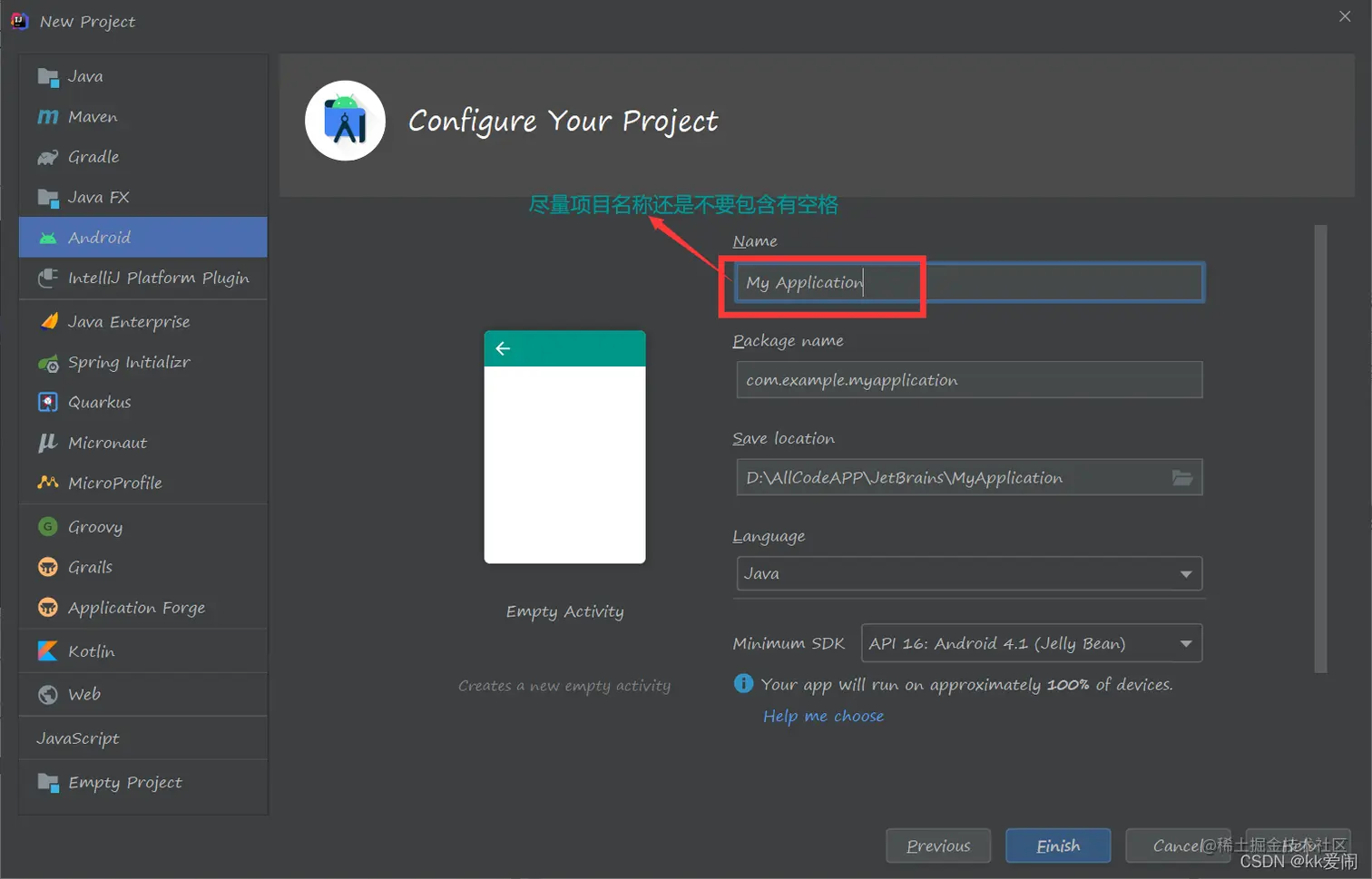Screen dimensions: 1372x879
Task: Select 'Quarkus' text in sidebar
Action: (x=100, y=402)
